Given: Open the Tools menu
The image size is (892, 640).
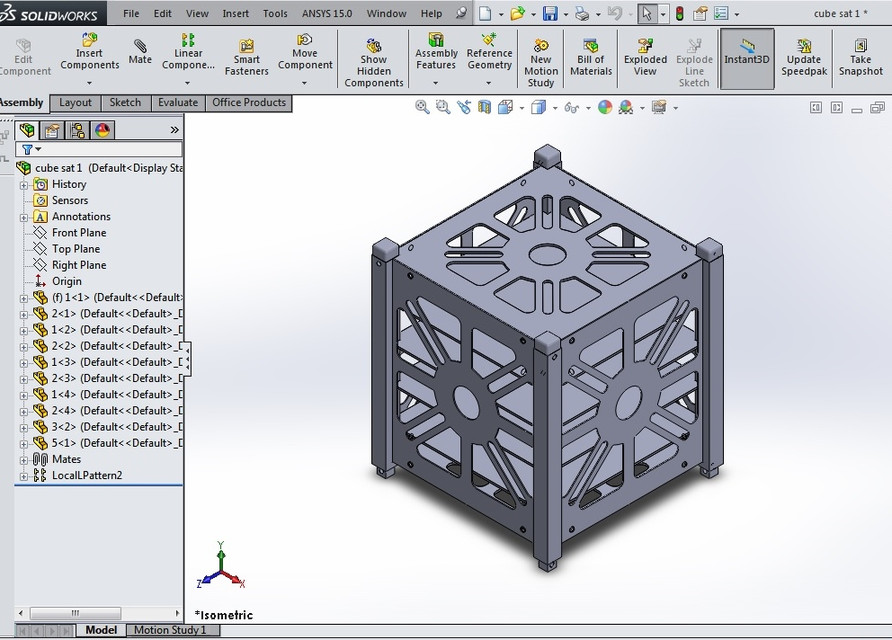Looking at the screenshot, I should point(275,13).
